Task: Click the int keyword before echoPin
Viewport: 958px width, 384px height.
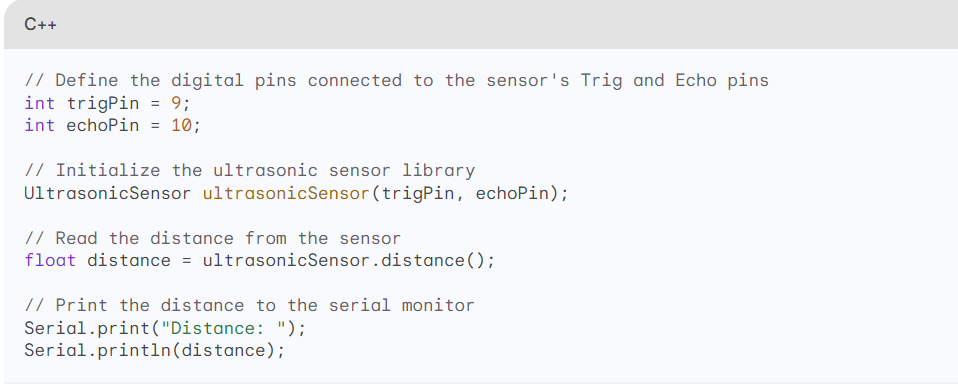Action: pos(40,126)
